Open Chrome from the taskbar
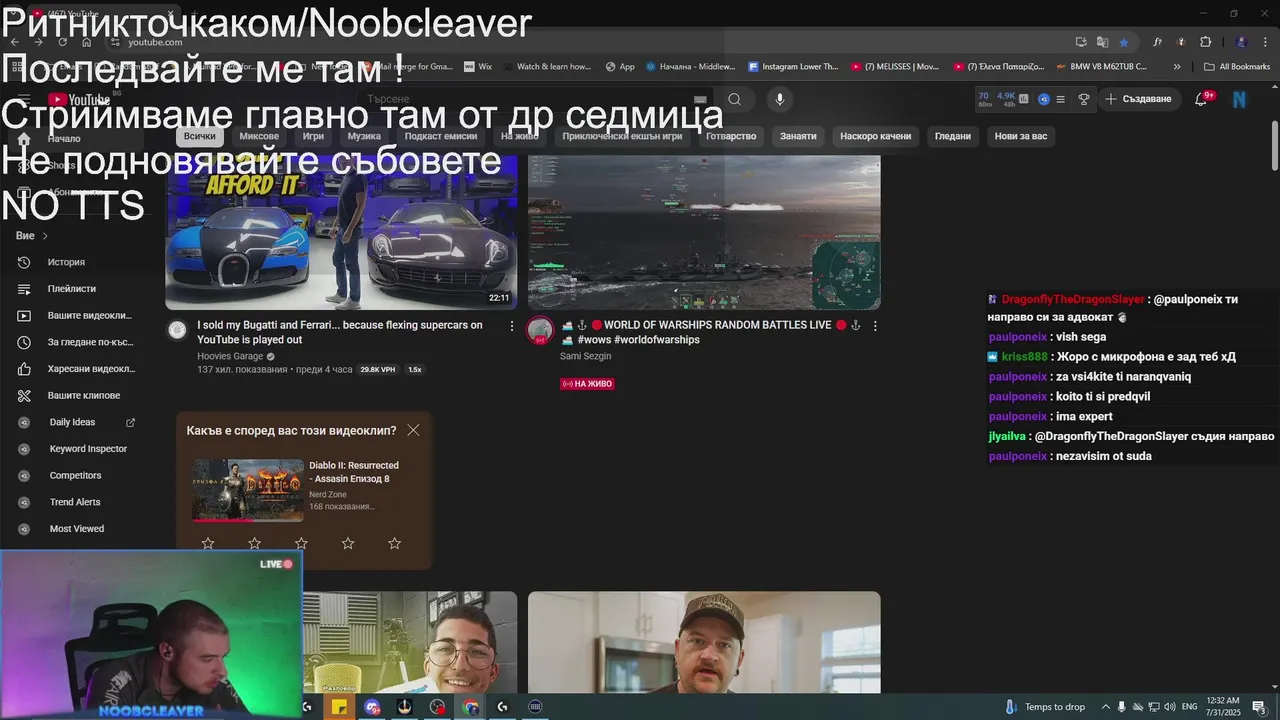Image resolution: width=1280 pixels, height=720 pixels. [470, 707]
